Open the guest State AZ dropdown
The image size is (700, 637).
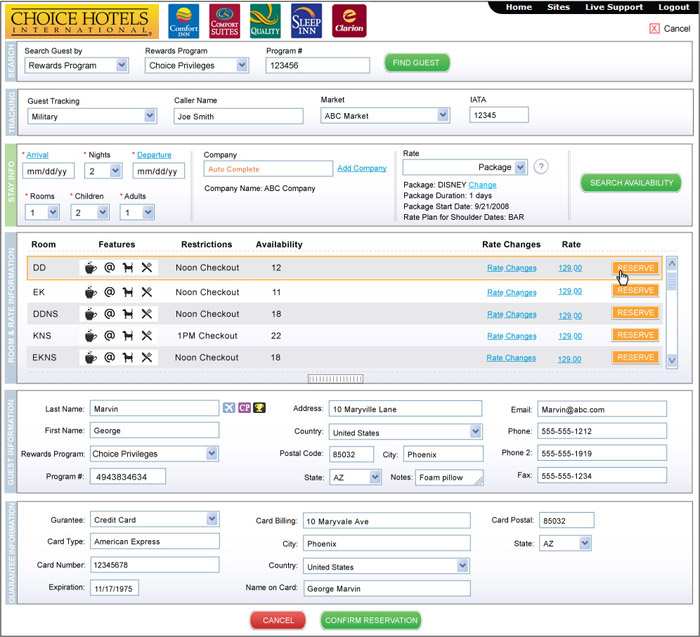point(375,477)
